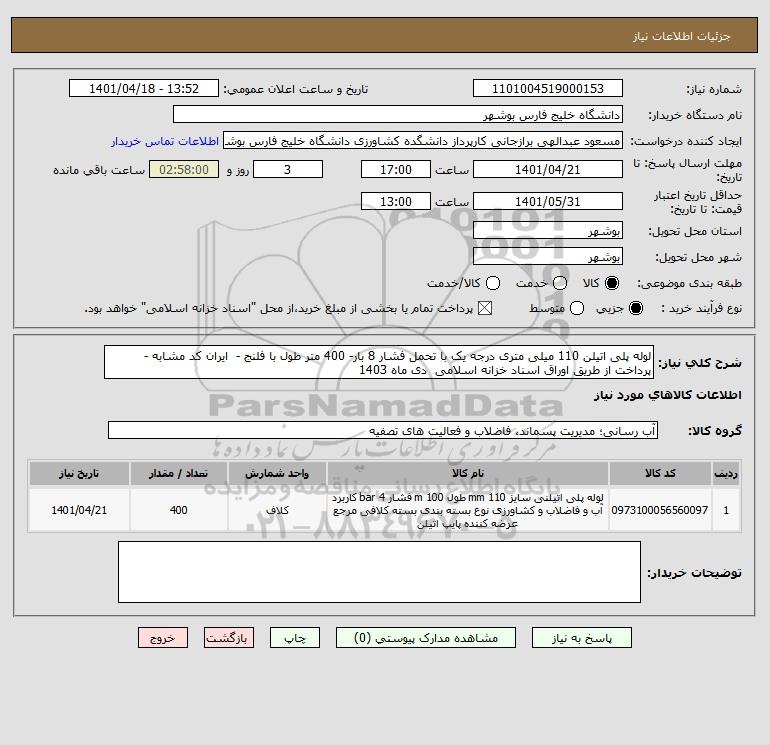Image resolution: width=770 pixels, height=745 pixels.
Task: Click the تاریخ نیاز column header
Action: click(x=79, y=473)
